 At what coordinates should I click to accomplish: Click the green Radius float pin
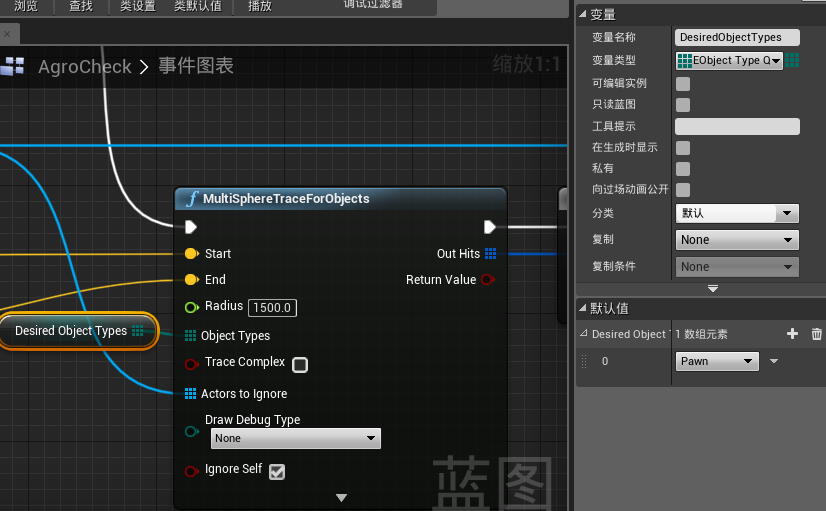tap(192, 307)
